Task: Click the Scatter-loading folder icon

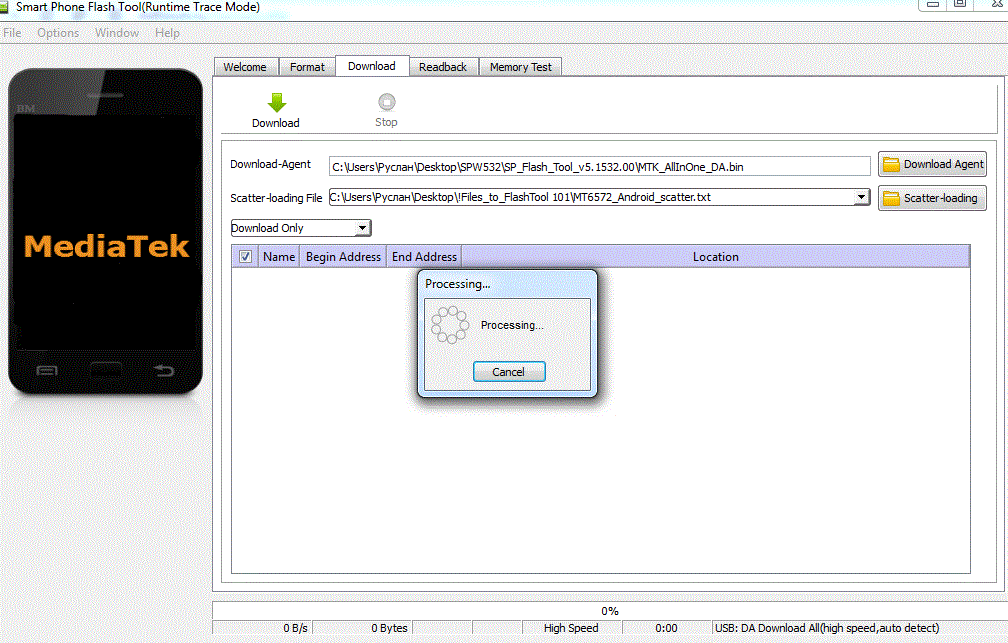Action: pyautogui.click(x=891, y=198)
